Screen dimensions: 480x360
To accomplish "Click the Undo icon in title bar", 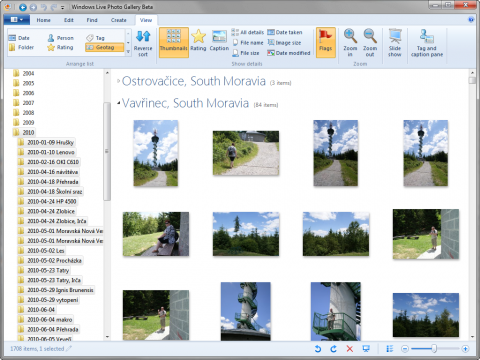I will click(44, 7).
